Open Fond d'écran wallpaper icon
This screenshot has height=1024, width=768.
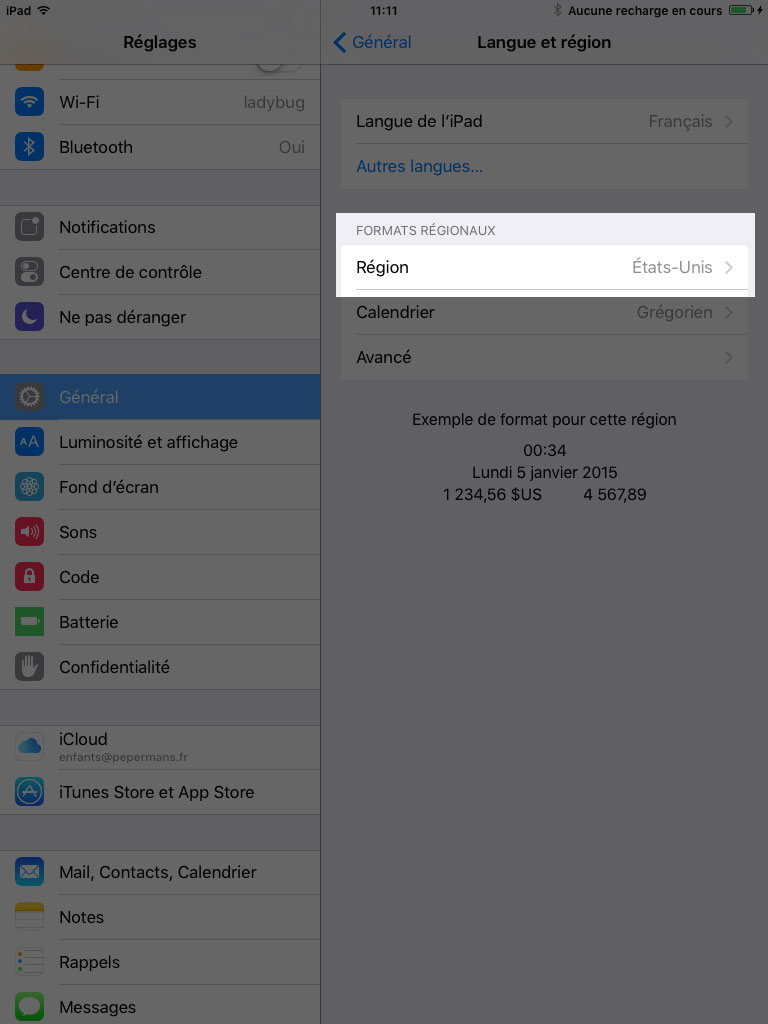[x=29, y=487]
